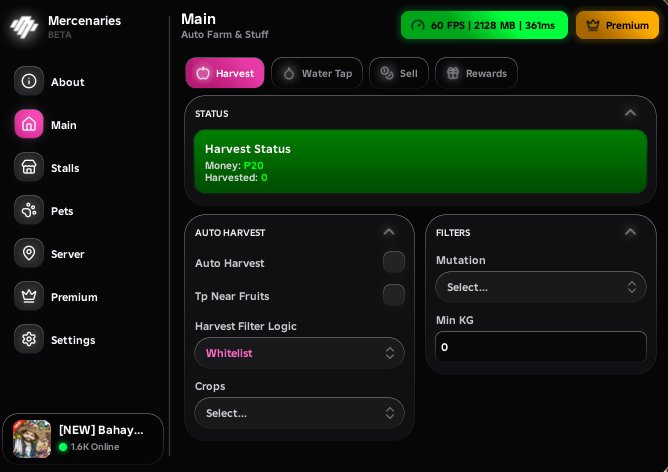Collapse the Status section chevron
Screen dimensions: 668x472
(x=631, y=113)
